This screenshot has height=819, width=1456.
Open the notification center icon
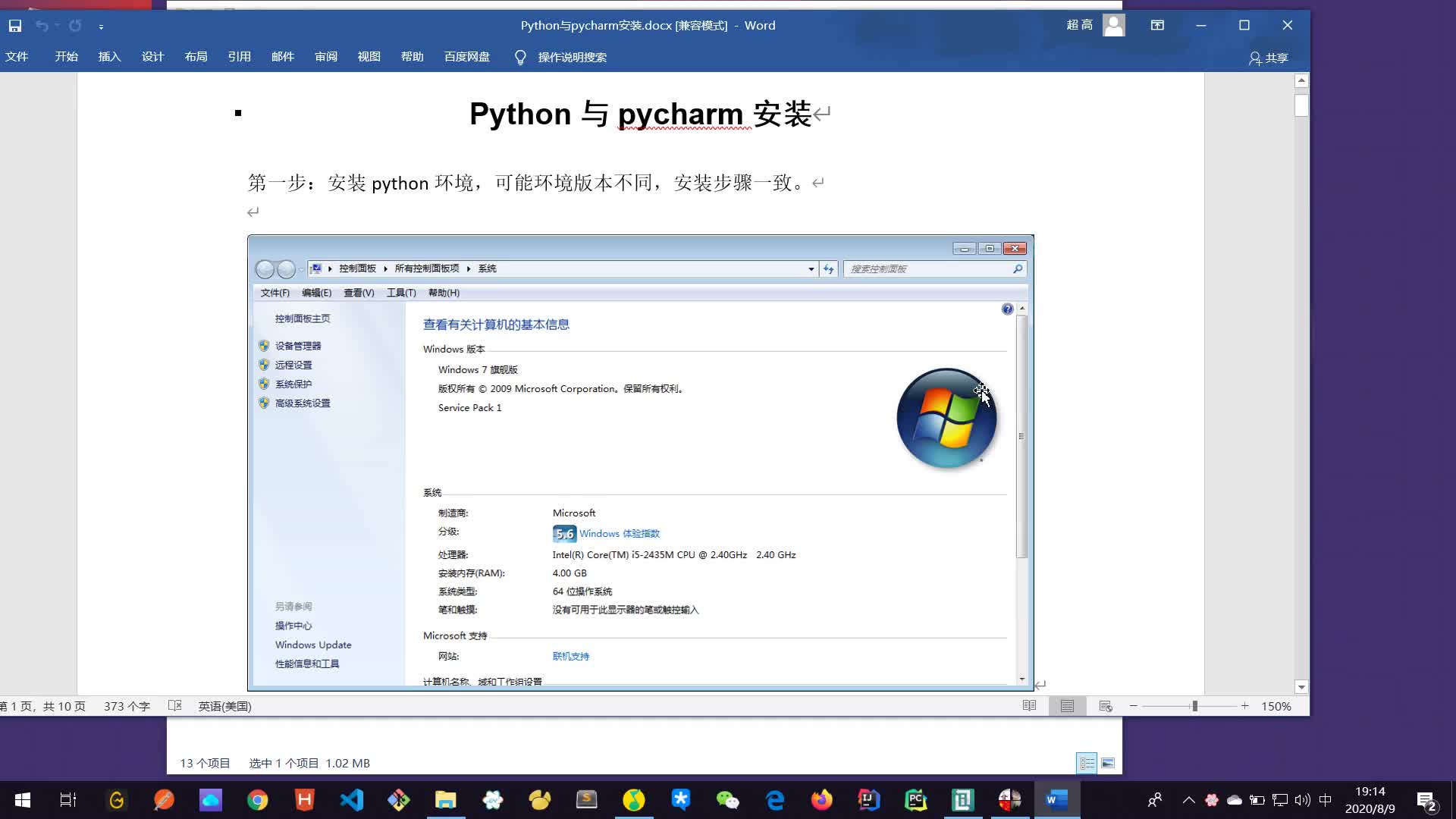click(1426, 801)
